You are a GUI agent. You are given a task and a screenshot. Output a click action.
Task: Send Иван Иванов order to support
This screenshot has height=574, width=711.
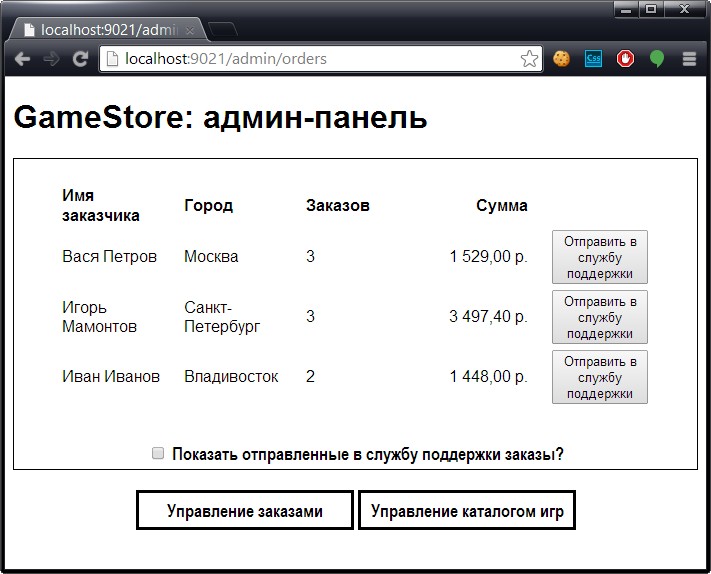coord(599,377)
